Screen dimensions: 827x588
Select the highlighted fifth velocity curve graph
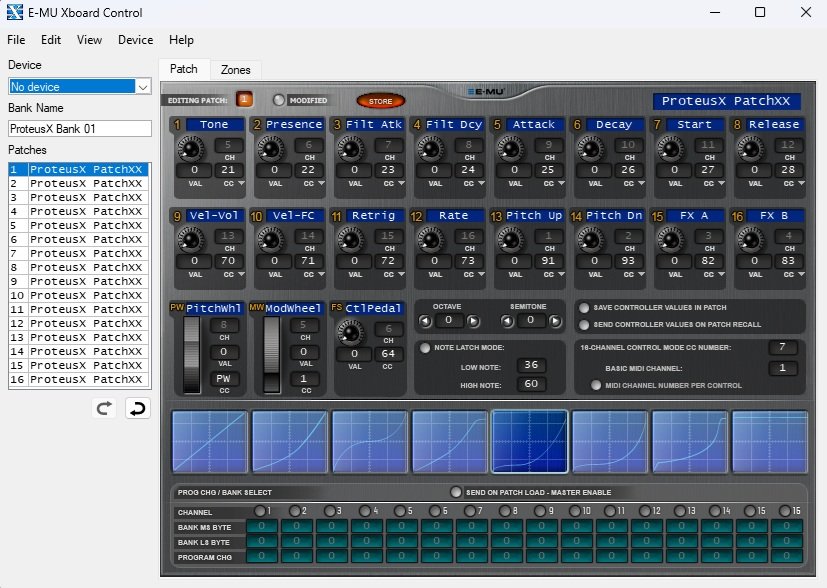pyautogui.click(x=529, y=439)
